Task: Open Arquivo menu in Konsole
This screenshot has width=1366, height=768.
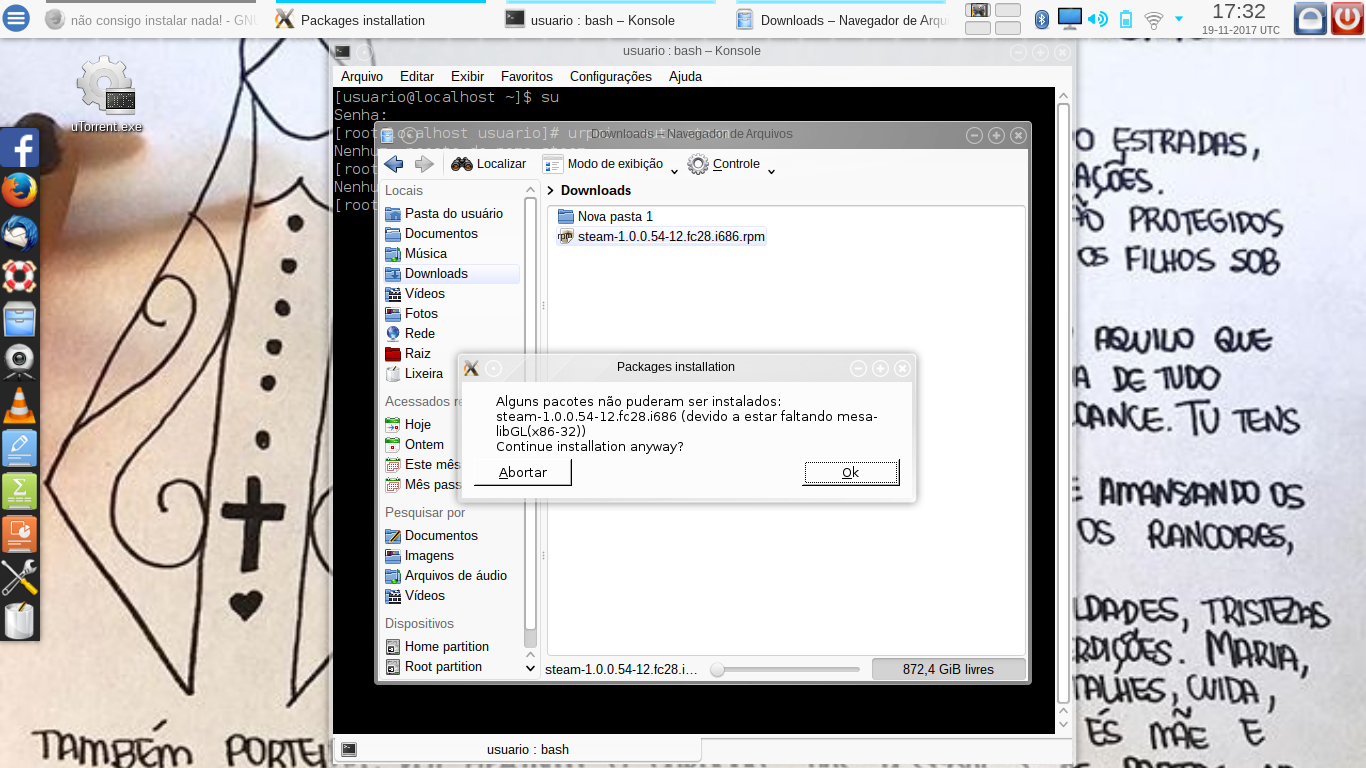Action: 362,76
